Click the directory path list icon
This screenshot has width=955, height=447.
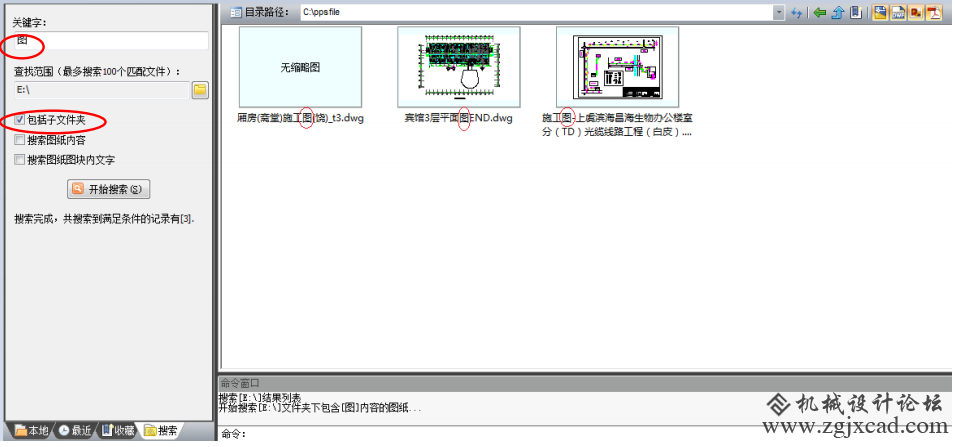click(235, 13)
